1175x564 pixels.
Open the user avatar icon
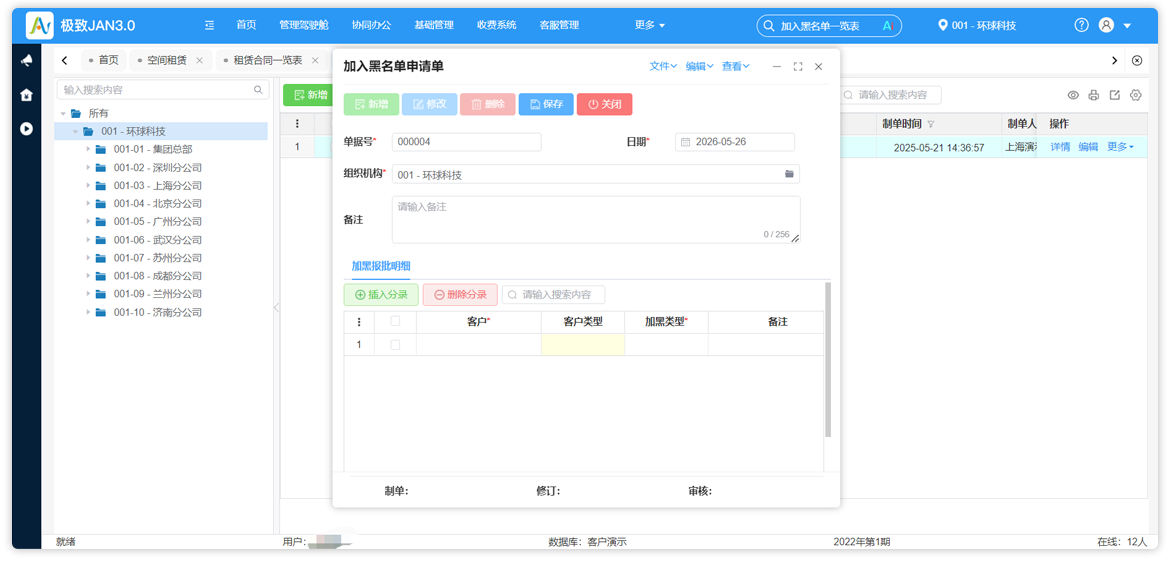pos(1106,25)
